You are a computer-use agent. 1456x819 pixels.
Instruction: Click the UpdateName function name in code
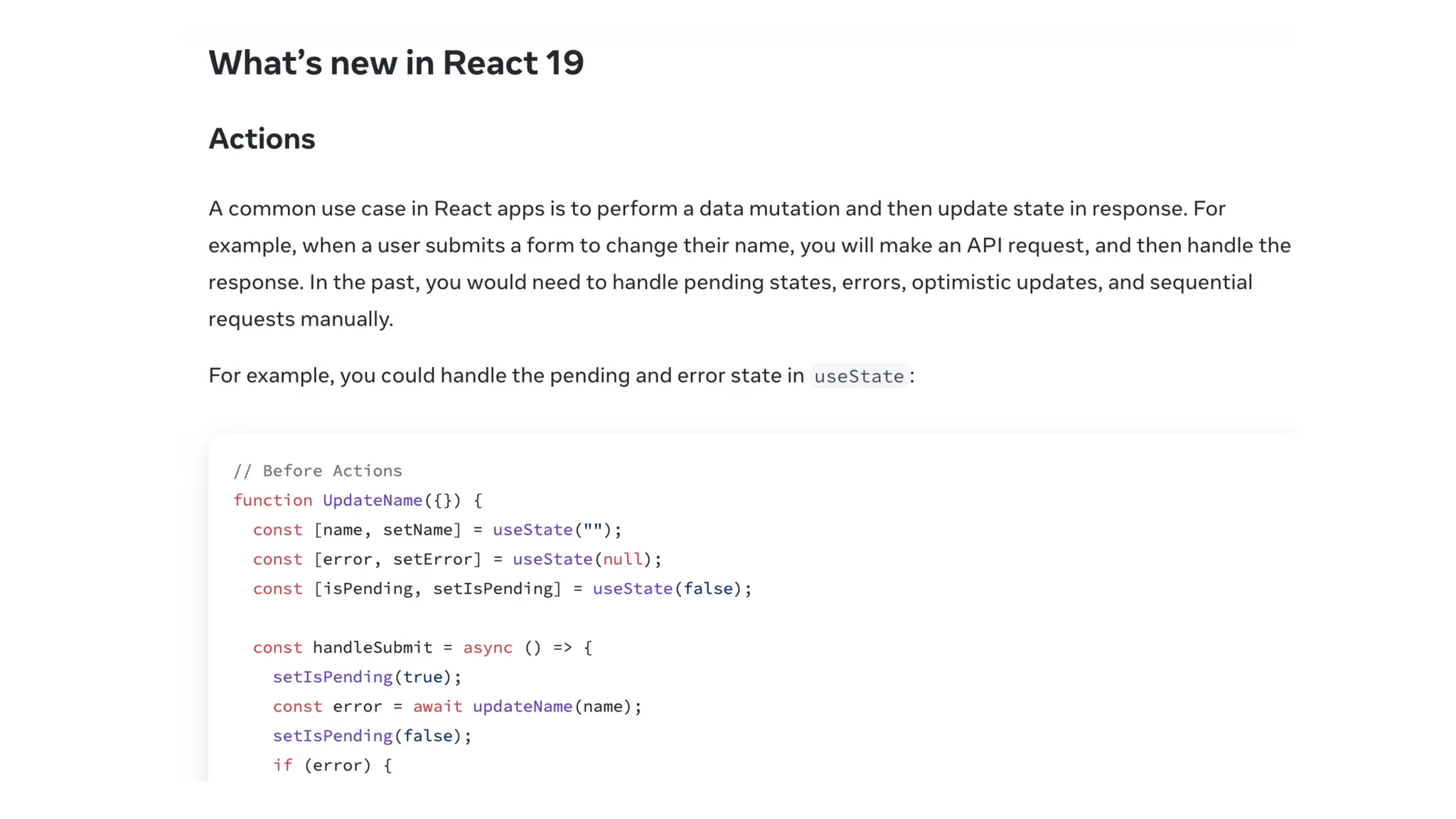[372, 500]
